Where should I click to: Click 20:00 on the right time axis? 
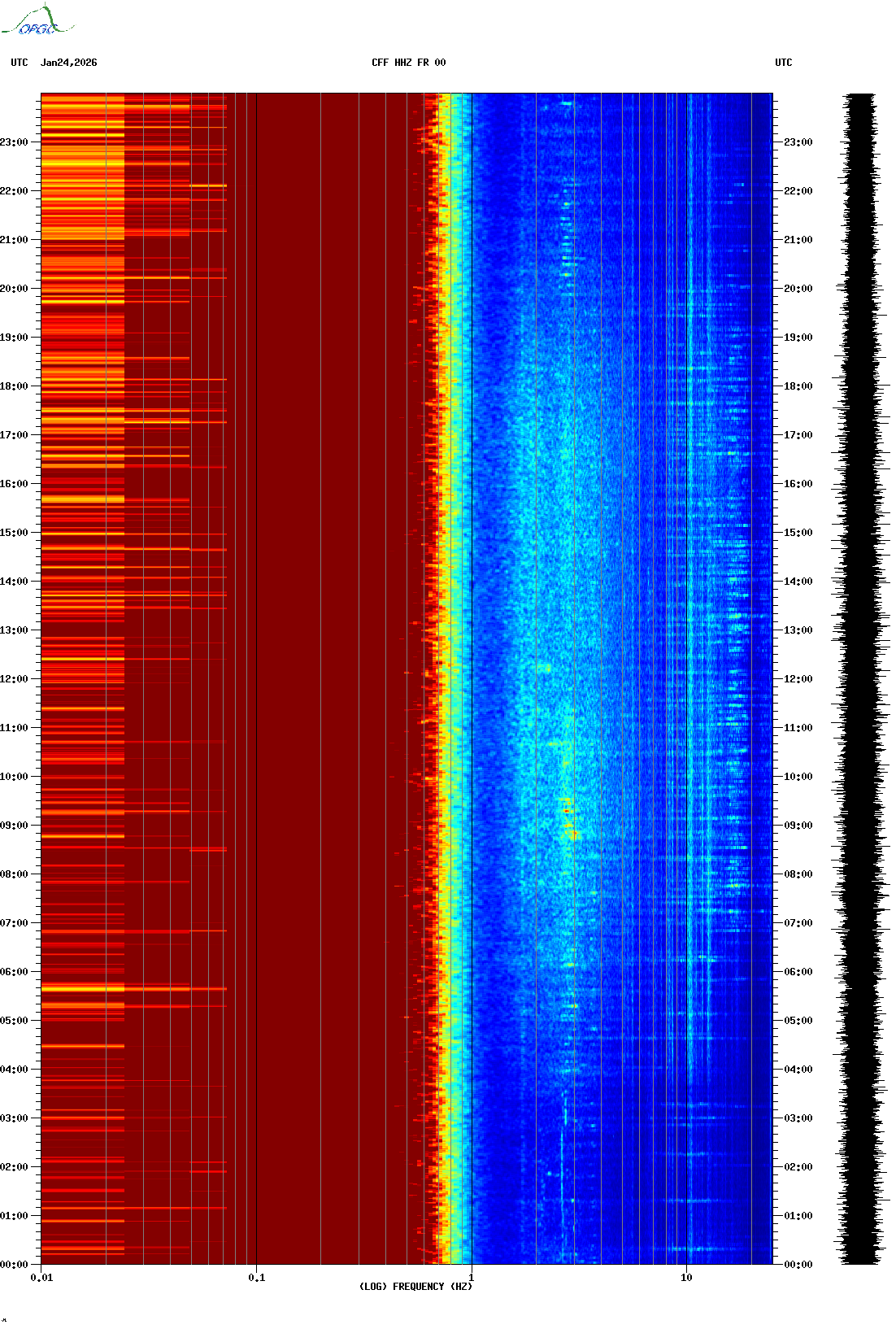coord(798,289)
